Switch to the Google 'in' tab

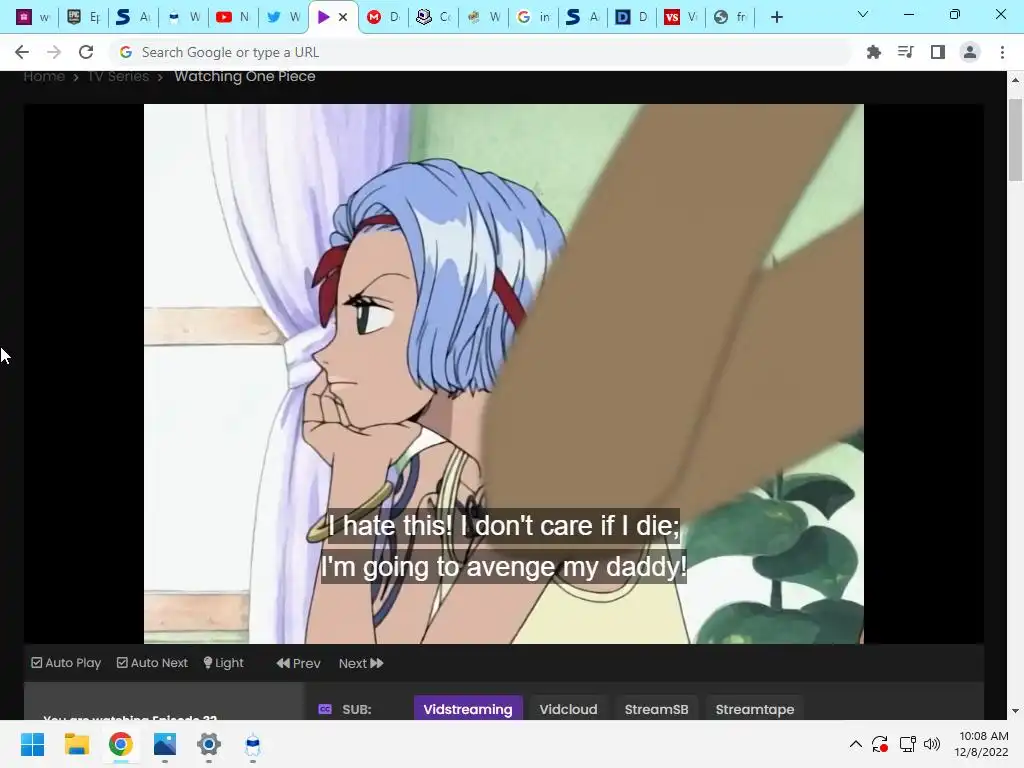pos(534,18)
